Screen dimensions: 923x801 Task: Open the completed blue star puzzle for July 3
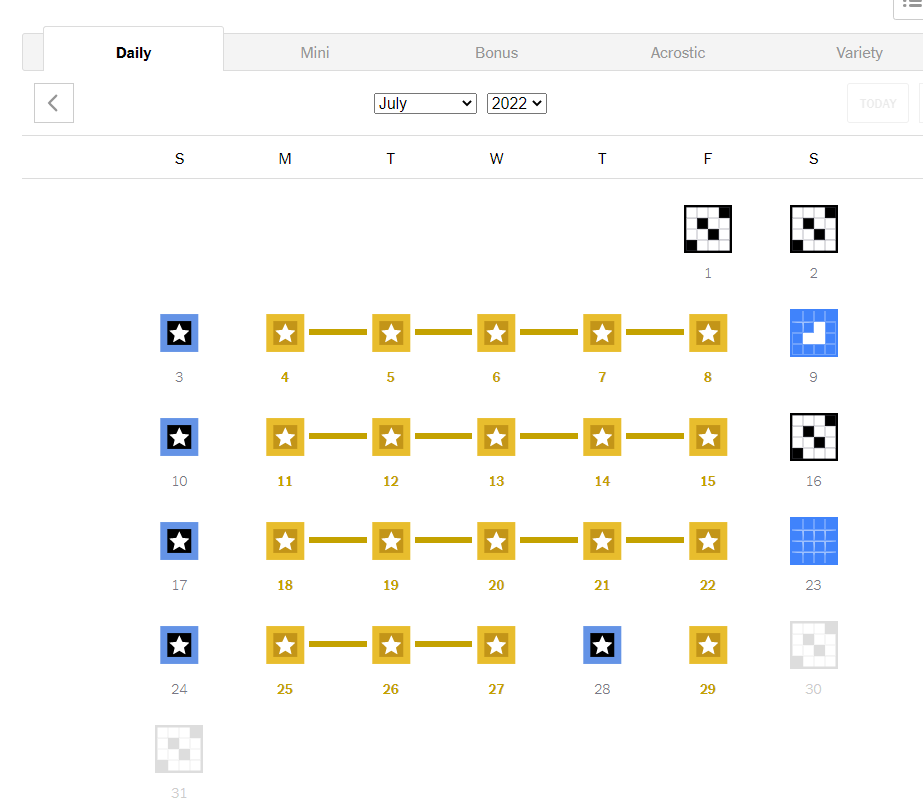[x=179, y=333]
